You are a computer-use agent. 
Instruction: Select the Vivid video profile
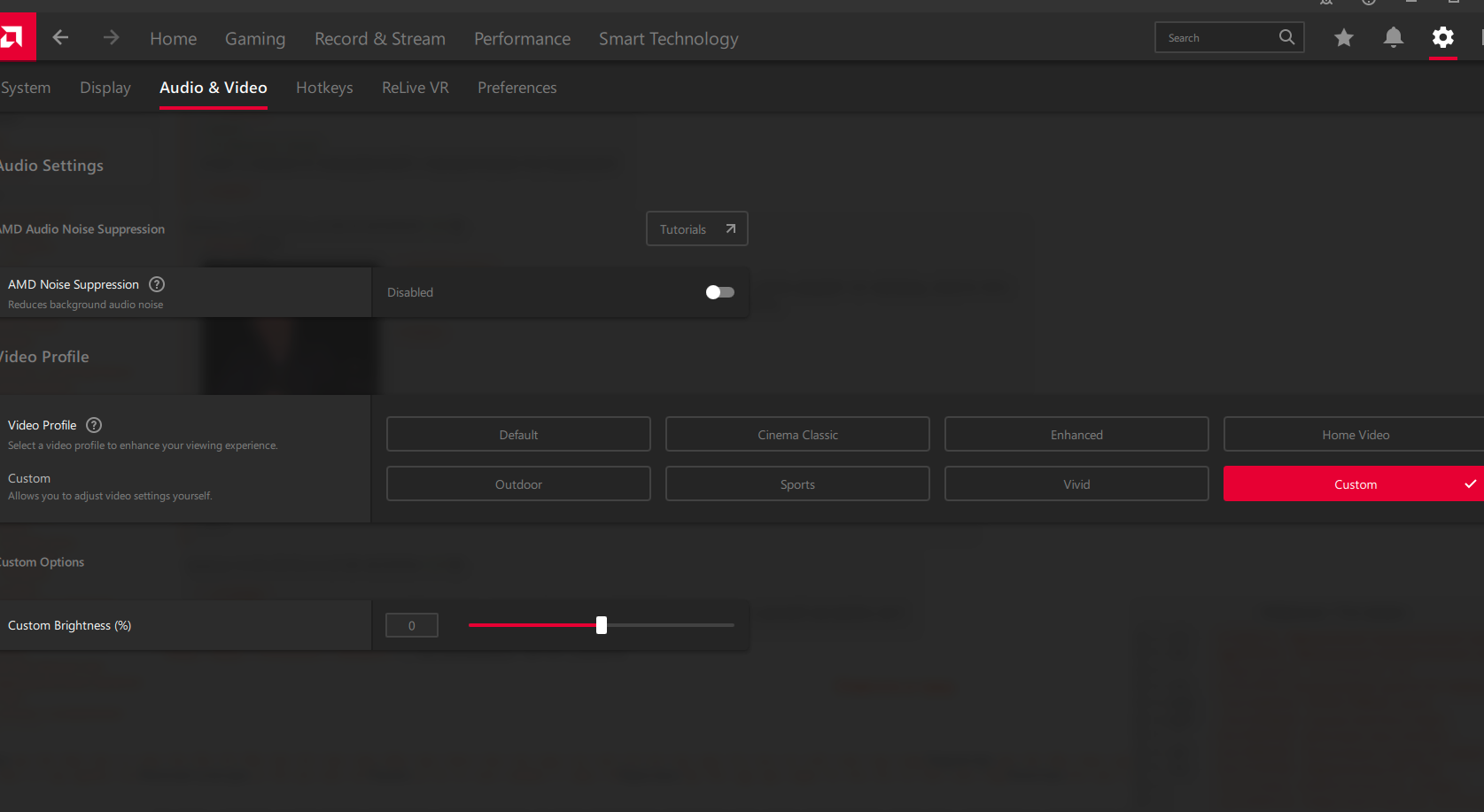point(1076,484)
